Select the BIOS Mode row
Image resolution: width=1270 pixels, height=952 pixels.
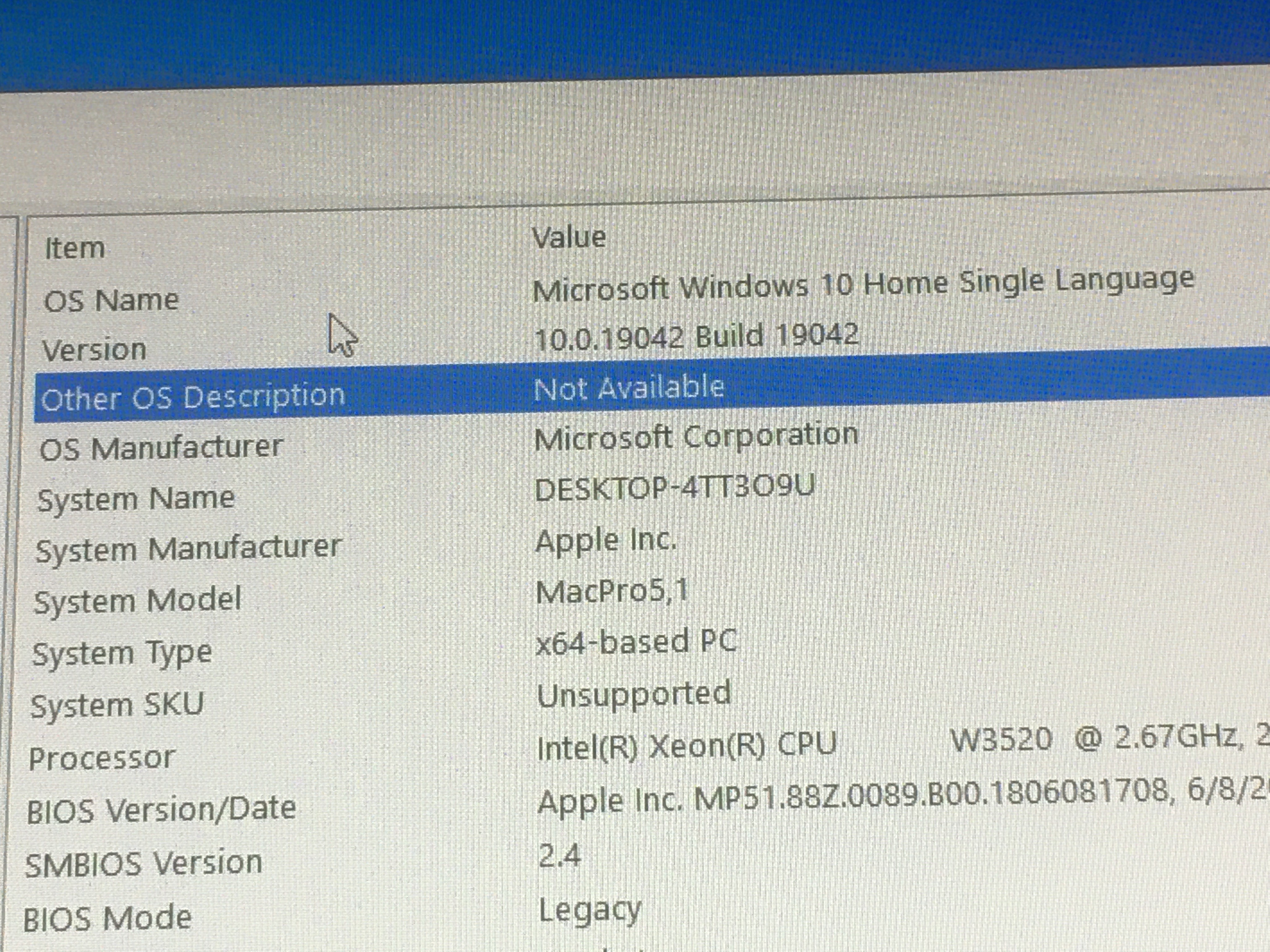coord(107,918)
